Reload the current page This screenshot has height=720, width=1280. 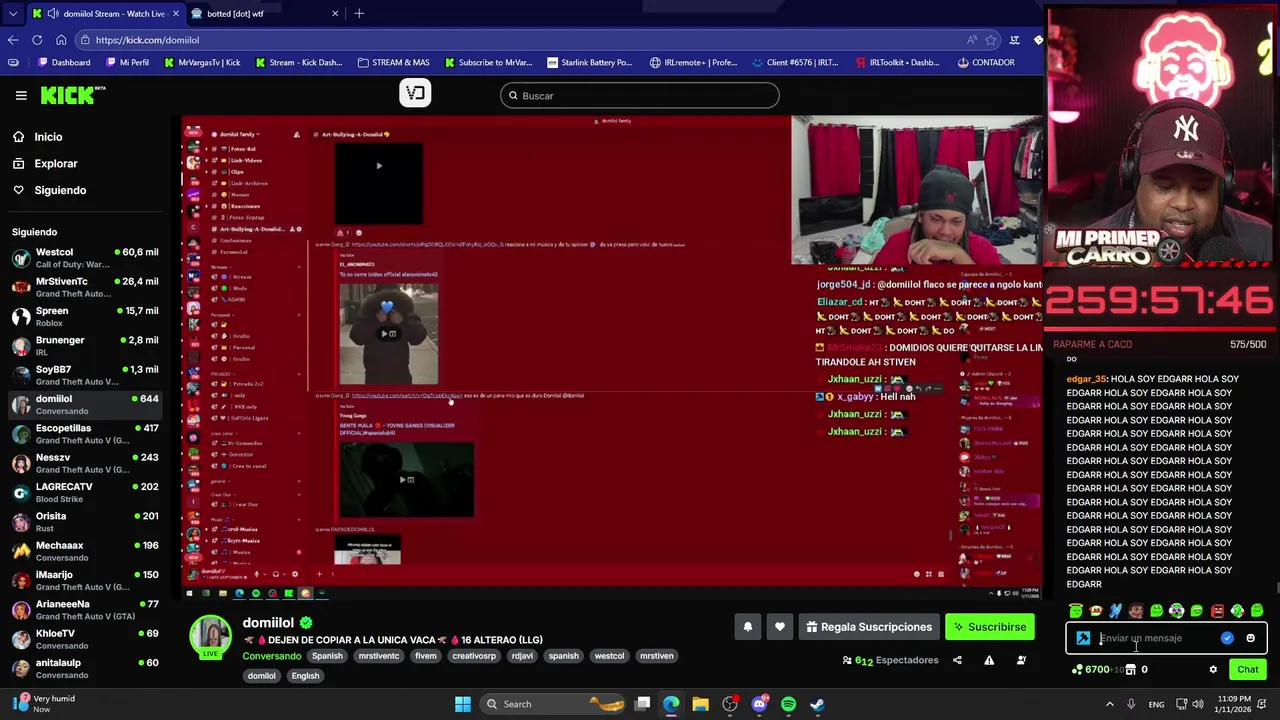point(37,40)
